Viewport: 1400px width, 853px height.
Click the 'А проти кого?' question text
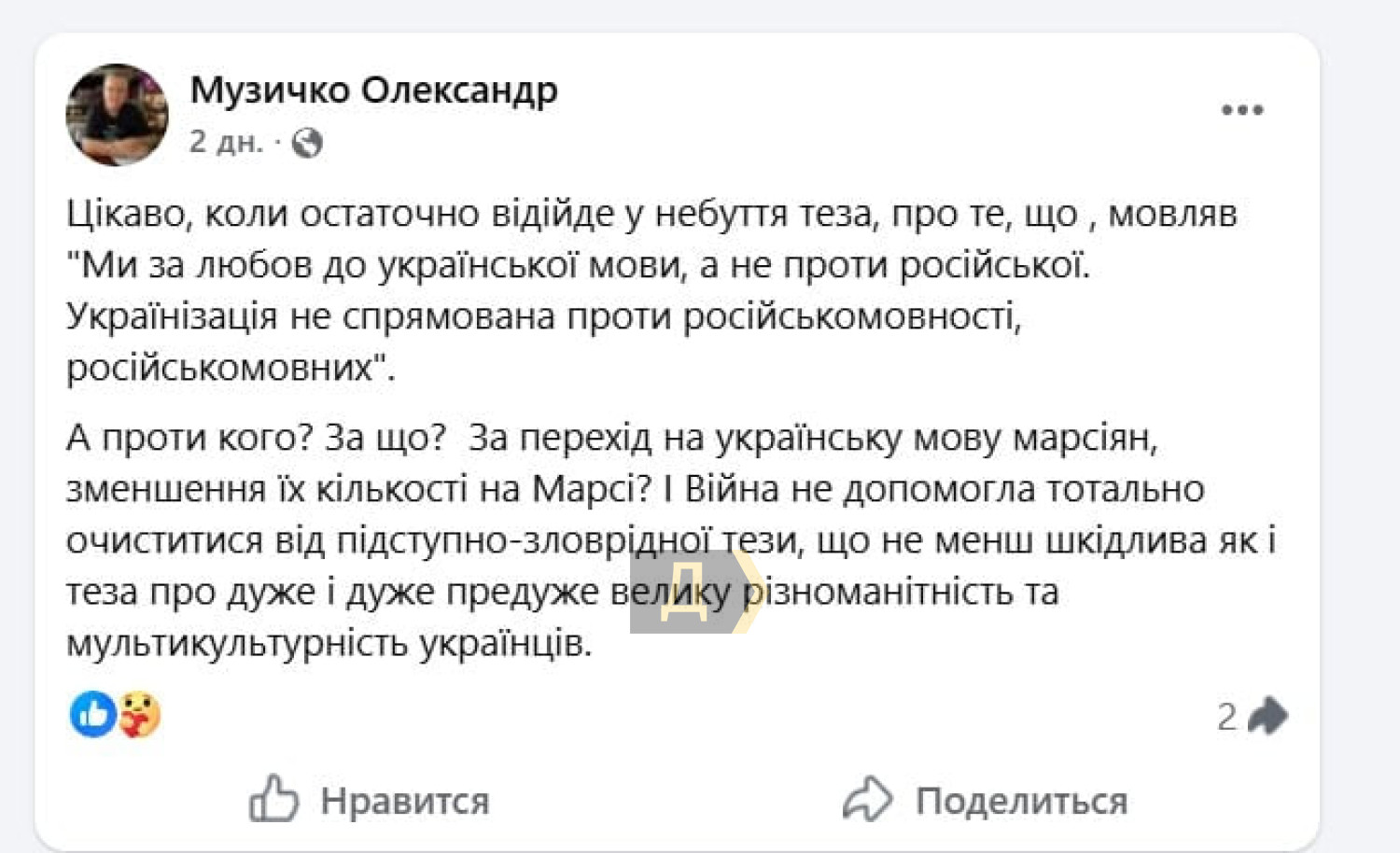point(190,438)
